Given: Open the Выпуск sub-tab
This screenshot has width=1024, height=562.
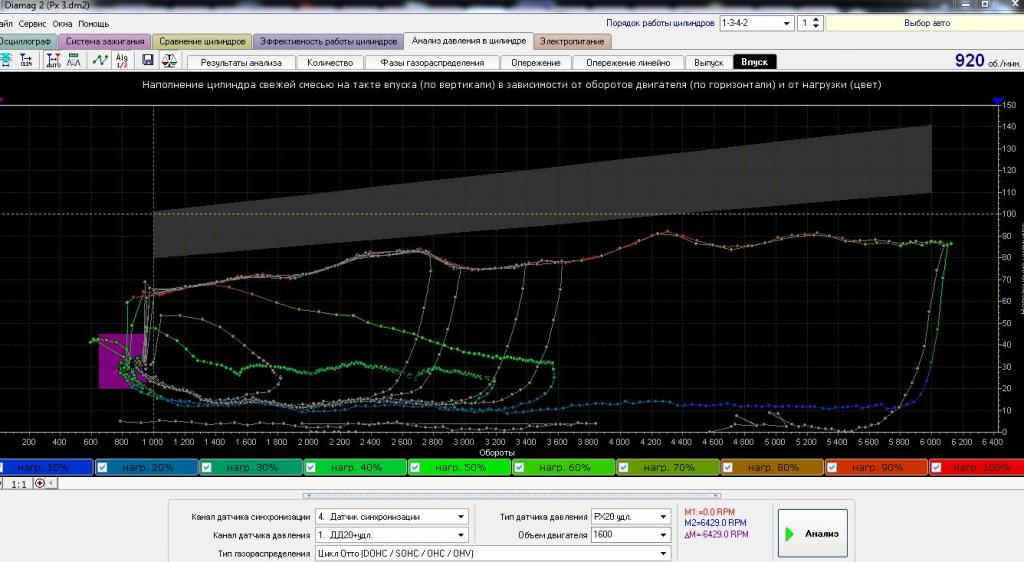Looking at the screenshot, I should tap(709, 63).
